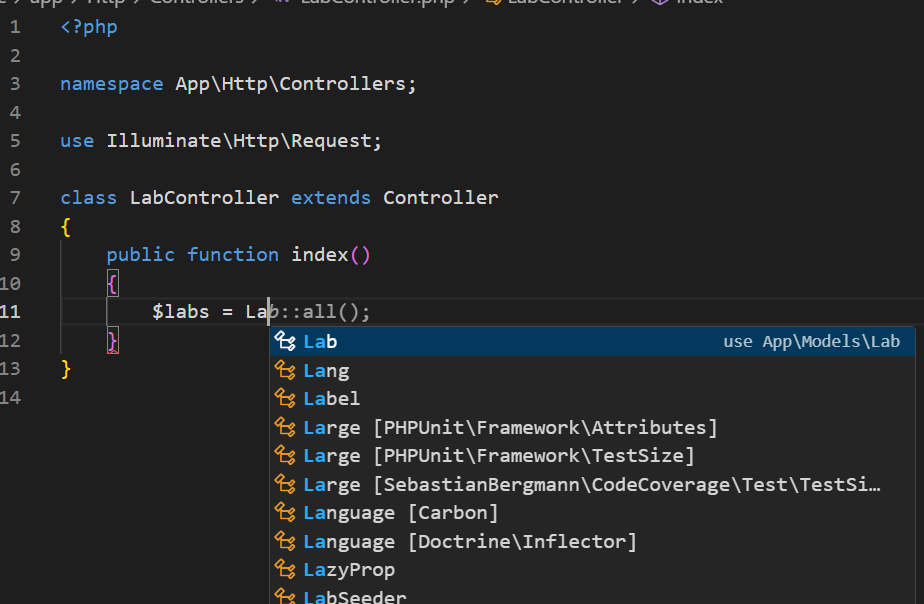Pick Large [SebastianBergmann\CodeCoverage] suggestion

pyautogui.click(x=592, y=484)
